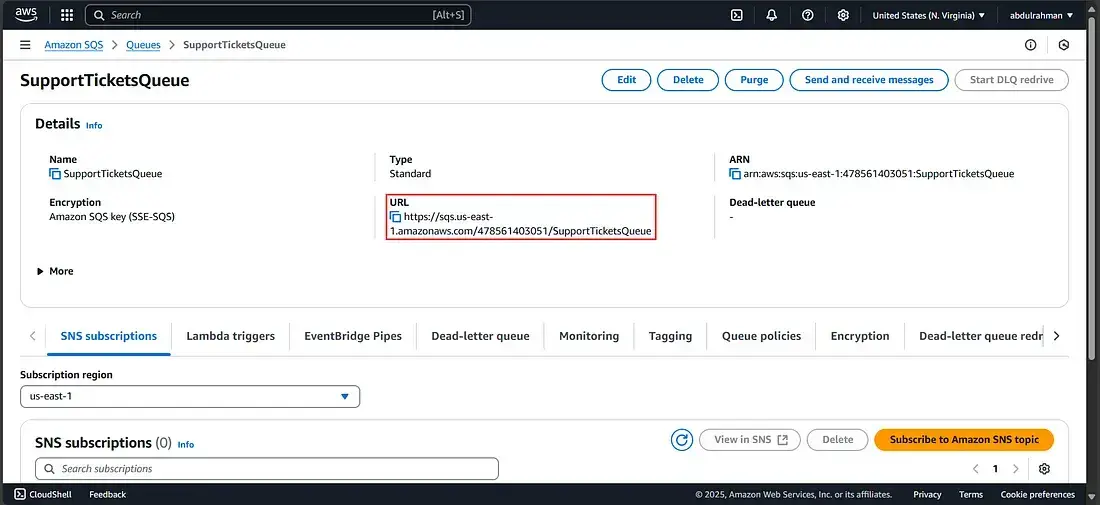
Task: Open the AWS home logo
Action: (27, 15)
